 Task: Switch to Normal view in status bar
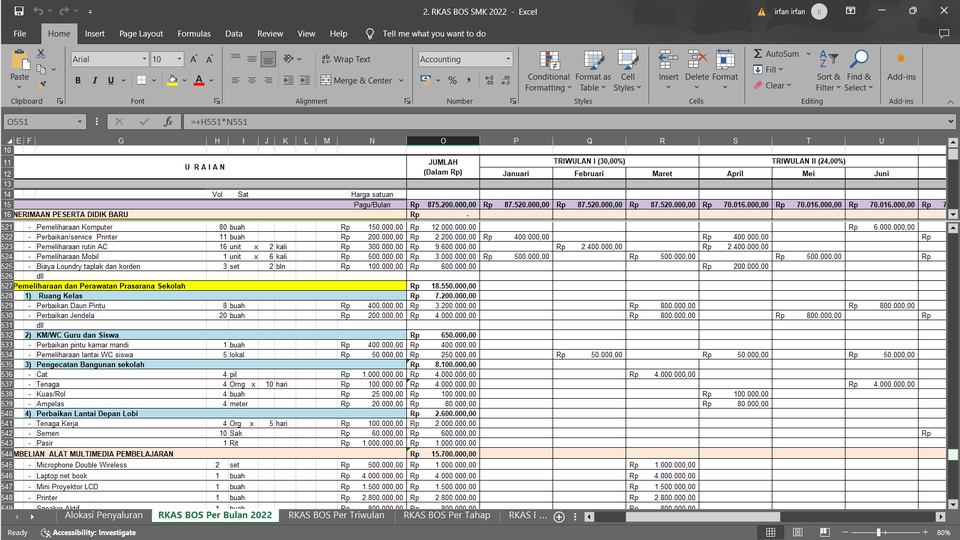point(771,532)
